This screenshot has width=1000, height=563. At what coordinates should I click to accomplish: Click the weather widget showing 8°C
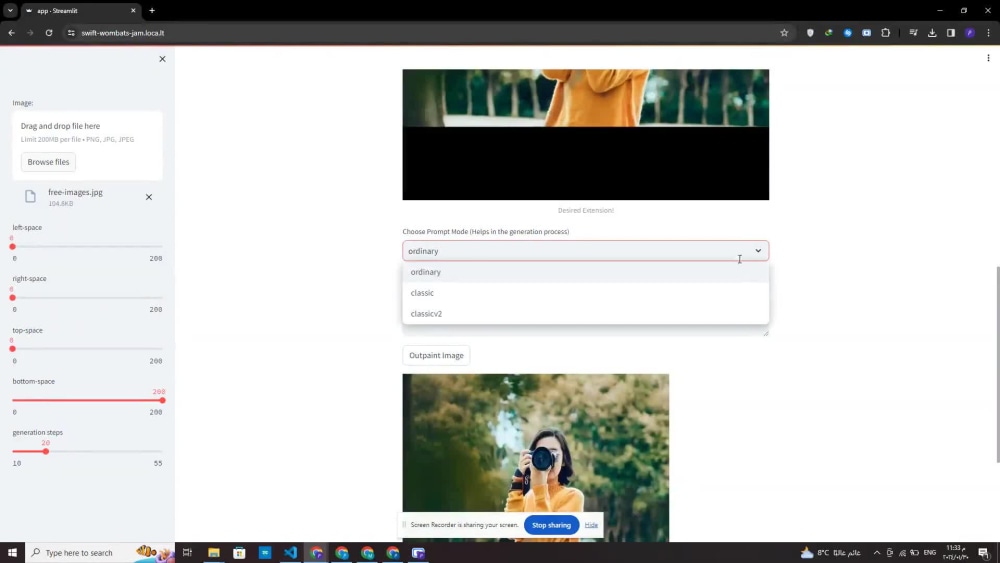click(830, 552)
